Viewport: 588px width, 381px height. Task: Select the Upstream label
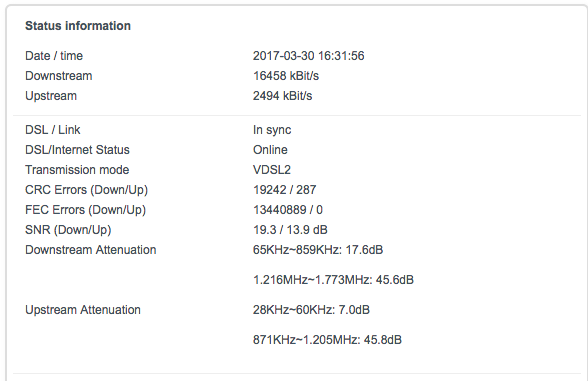[x=51, y=96]
